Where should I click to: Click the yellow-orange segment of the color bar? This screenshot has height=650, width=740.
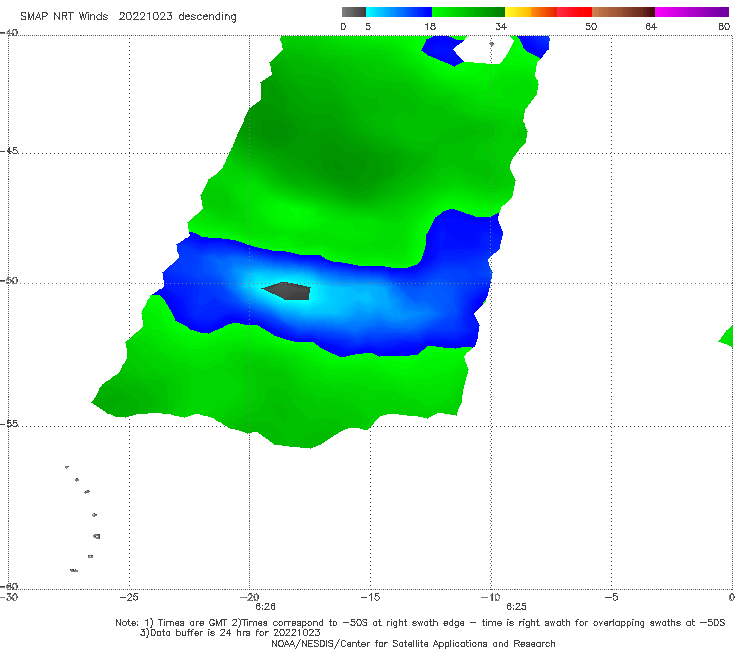point(530,12)
